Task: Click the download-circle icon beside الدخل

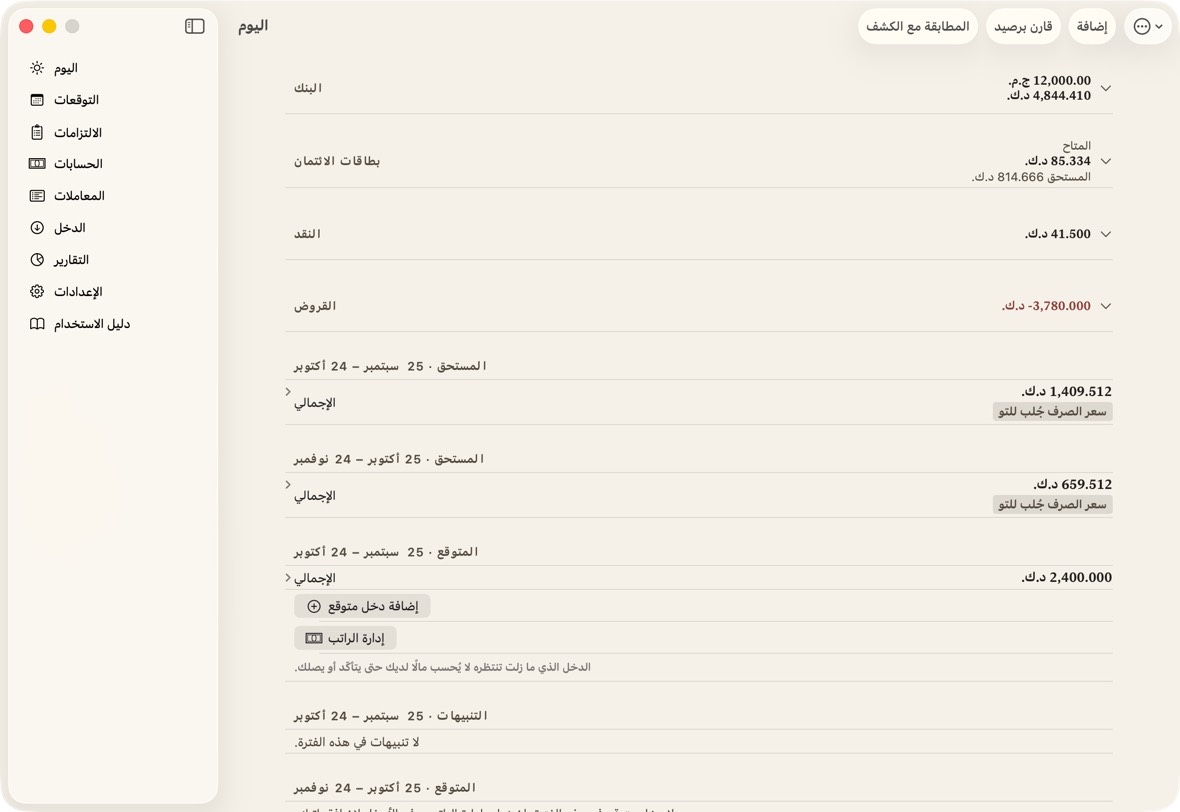Action: pos(37,227)
